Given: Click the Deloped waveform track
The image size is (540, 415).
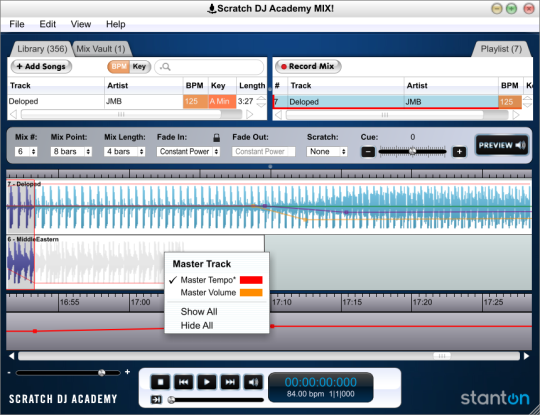Looking at the screenshot, I should point(269,207).
